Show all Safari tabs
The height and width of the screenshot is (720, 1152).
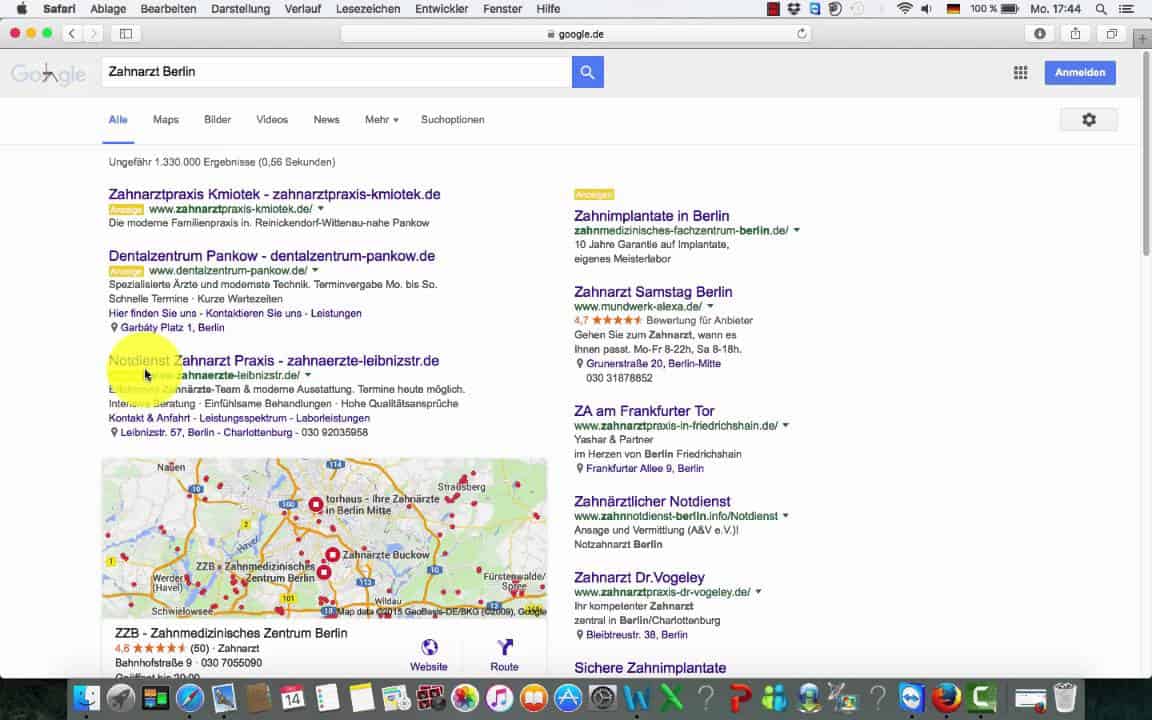pos(1112,34)
